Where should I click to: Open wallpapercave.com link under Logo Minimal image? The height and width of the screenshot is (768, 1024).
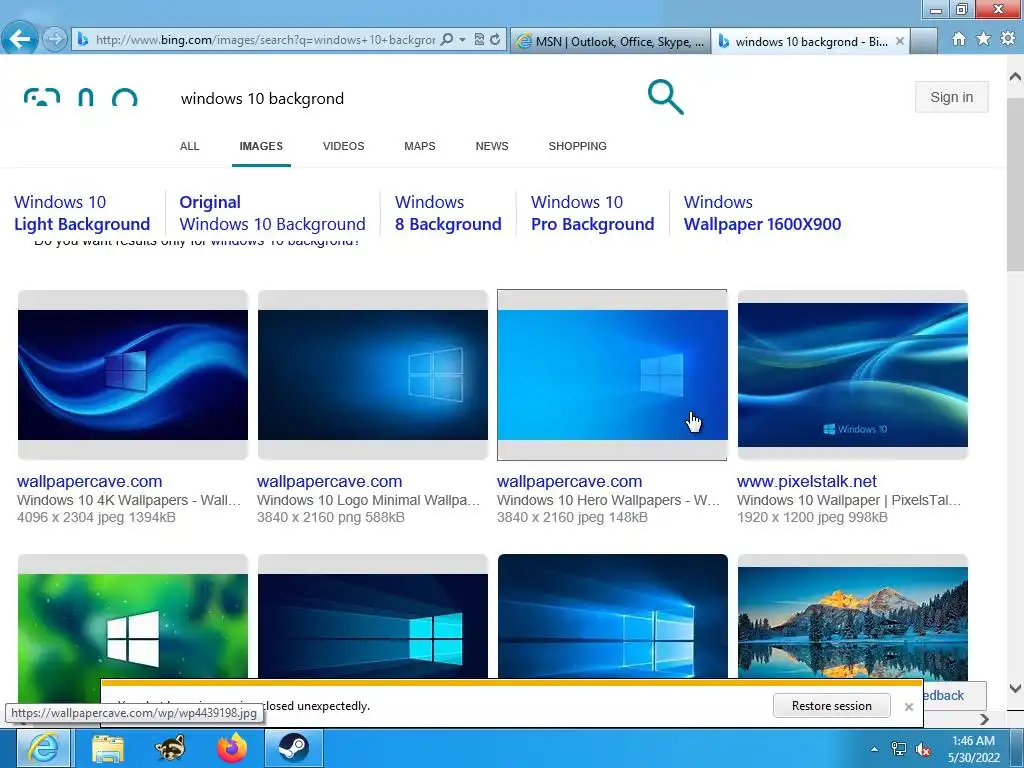(329, 481)
